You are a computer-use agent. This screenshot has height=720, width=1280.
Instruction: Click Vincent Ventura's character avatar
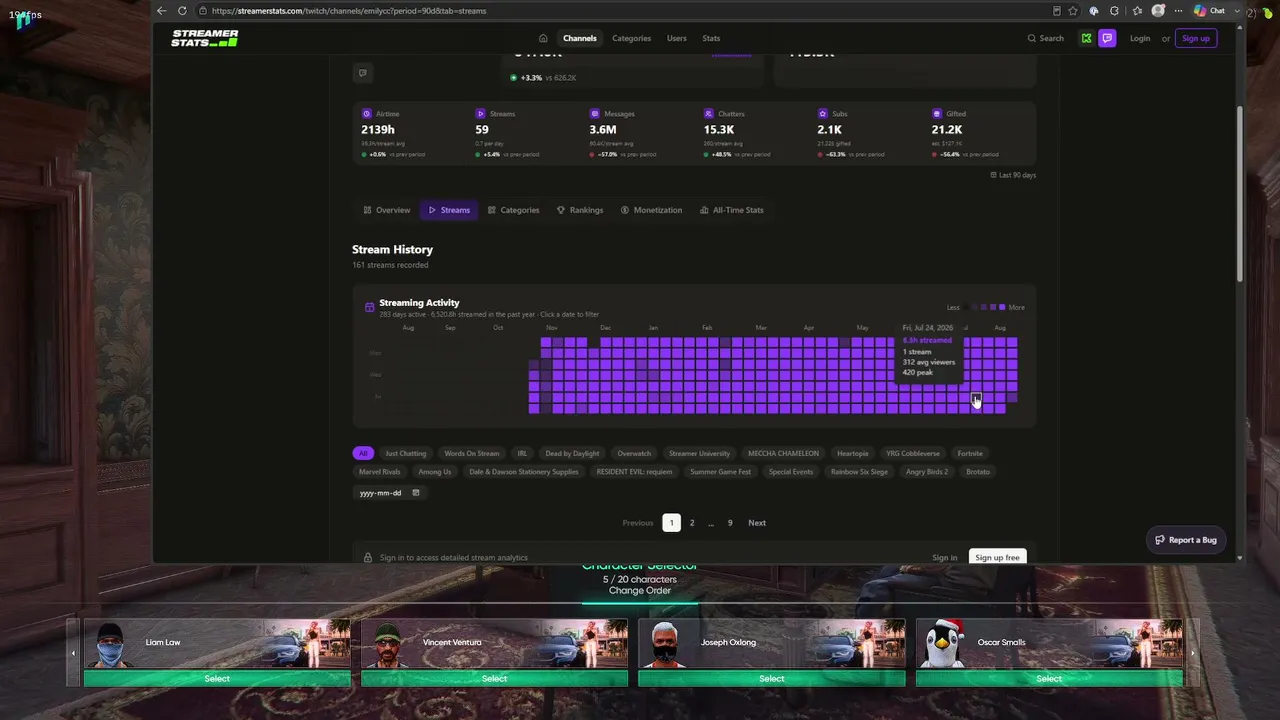[x=387, y=645]
